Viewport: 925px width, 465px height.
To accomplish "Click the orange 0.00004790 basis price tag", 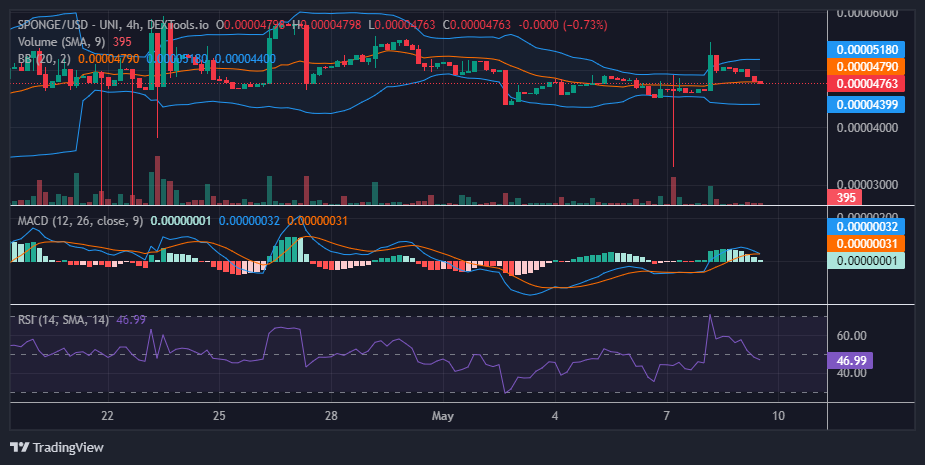I will (866, 67).
